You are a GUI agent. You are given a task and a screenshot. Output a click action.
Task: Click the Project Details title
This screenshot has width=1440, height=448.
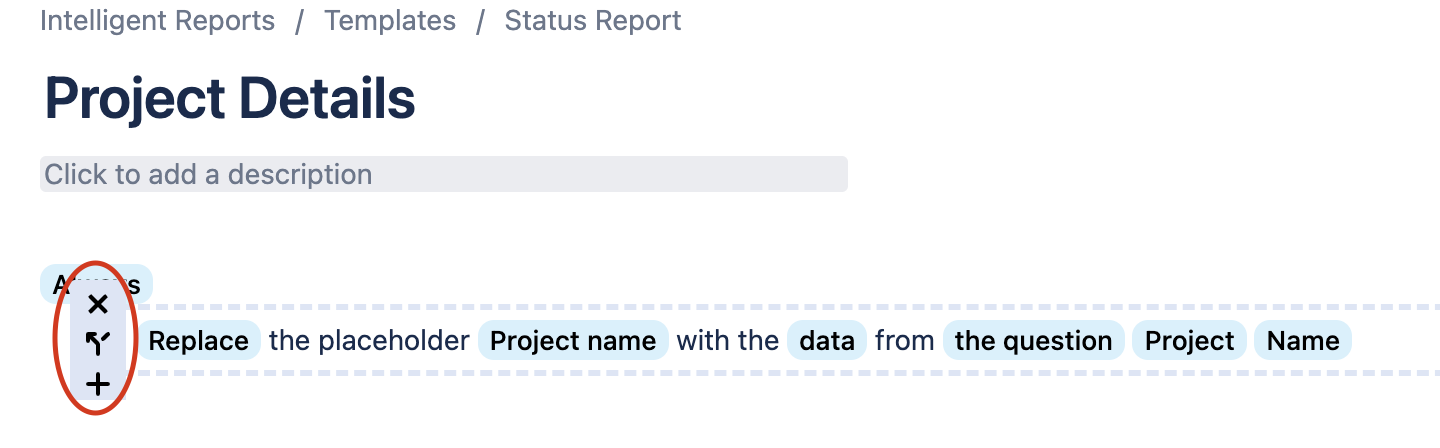pos(229,99)
